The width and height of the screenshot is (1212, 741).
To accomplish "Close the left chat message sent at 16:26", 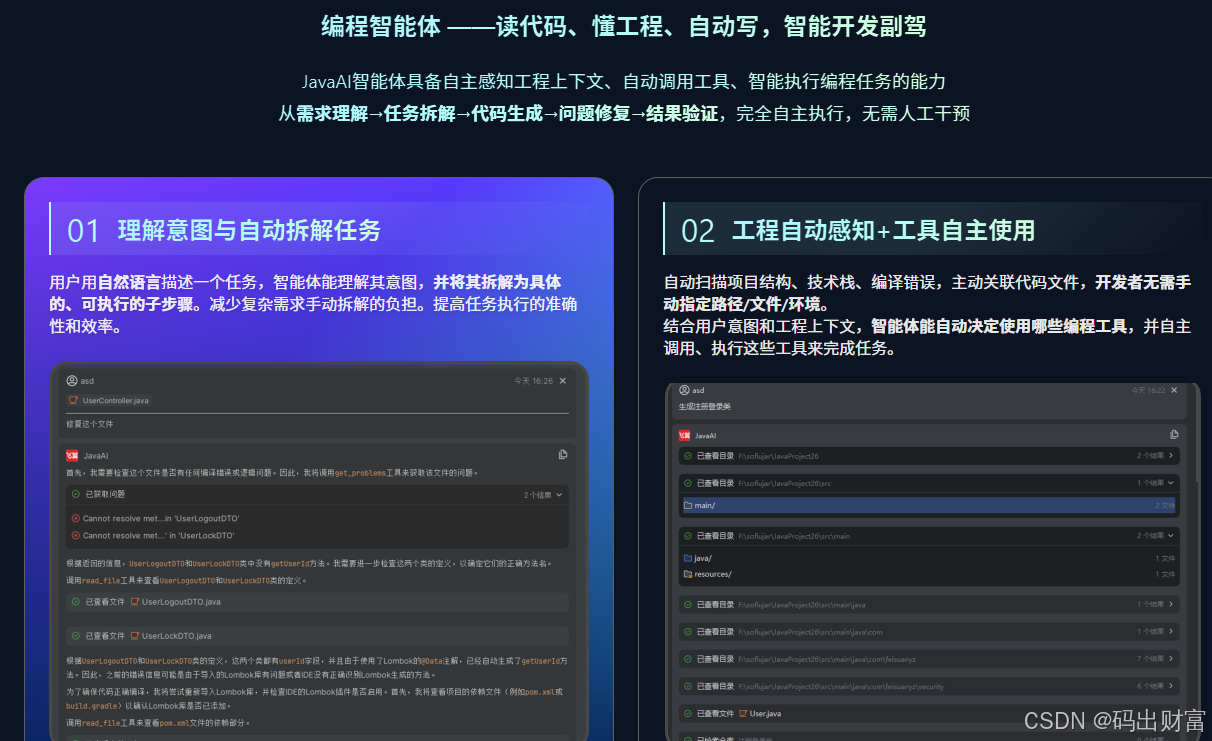I will [x=563, y=381].
